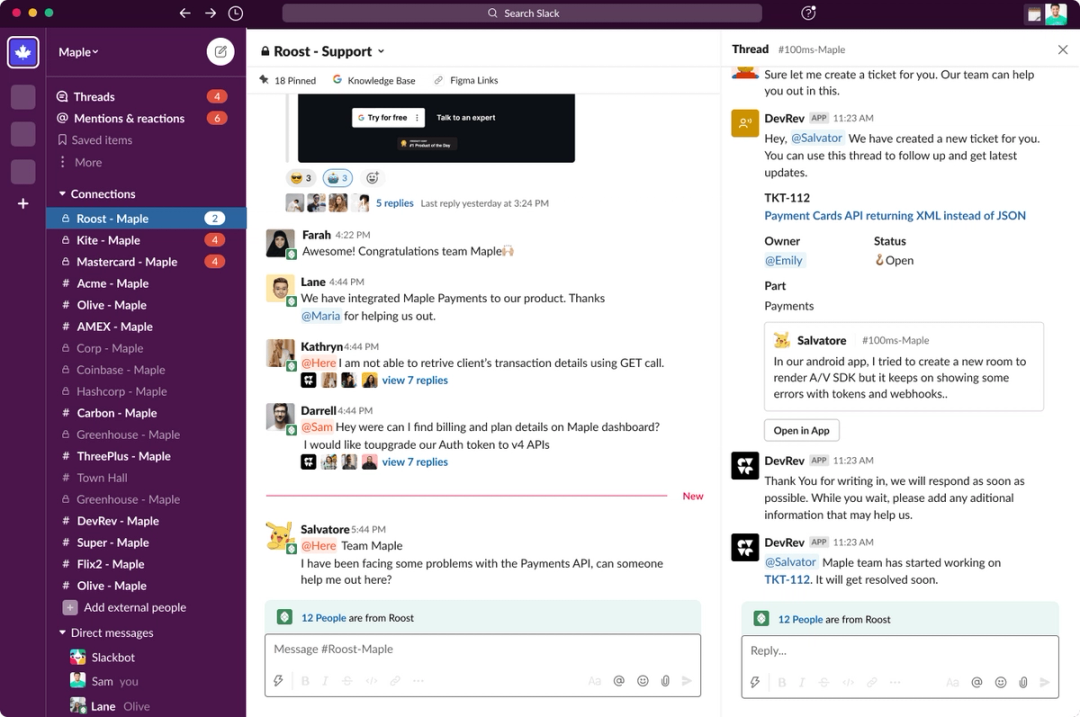
Task: Click the Open in App button
Action: coord(801,430)
